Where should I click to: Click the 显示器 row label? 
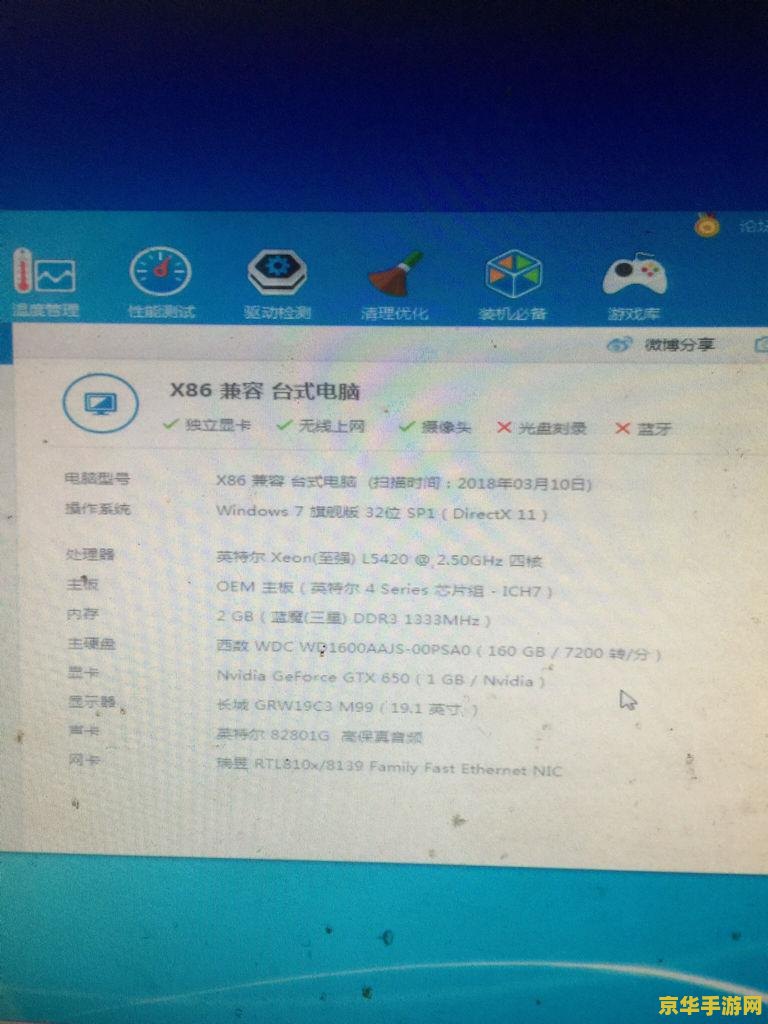pyautogui.click(x=92, y=701)
